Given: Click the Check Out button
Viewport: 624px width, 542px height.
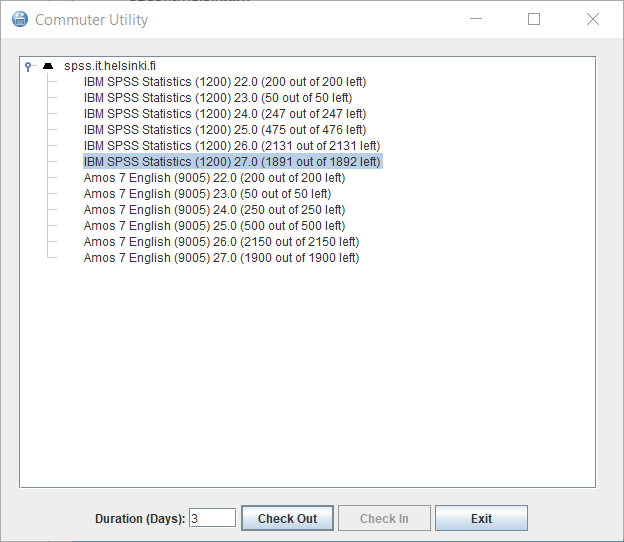Looking at the screenshot, I should (287, 518).
